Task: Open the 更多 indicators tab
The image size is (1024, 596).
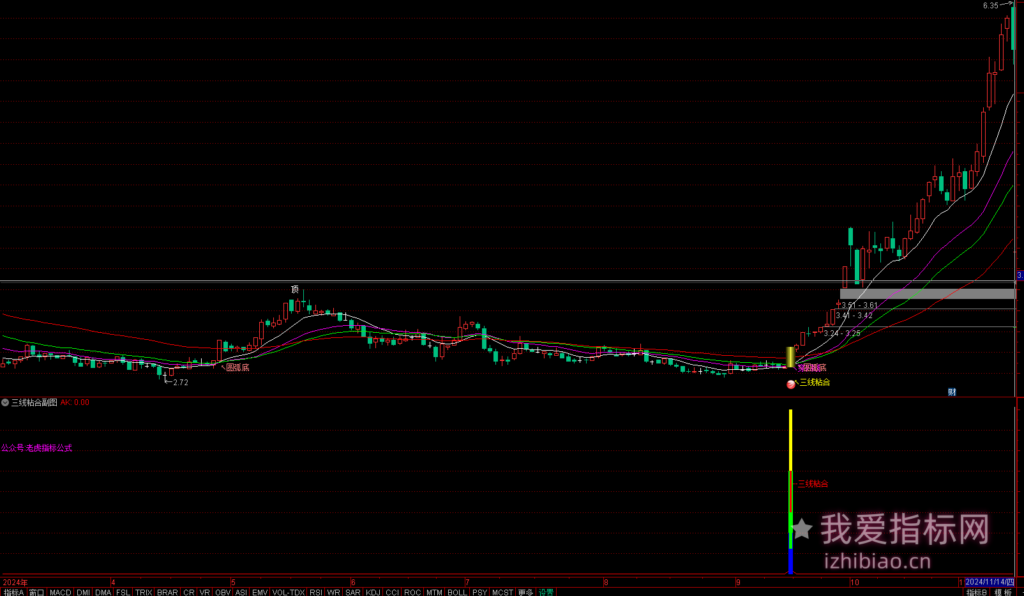Action: pyautogui.click(x=526, y=592)
